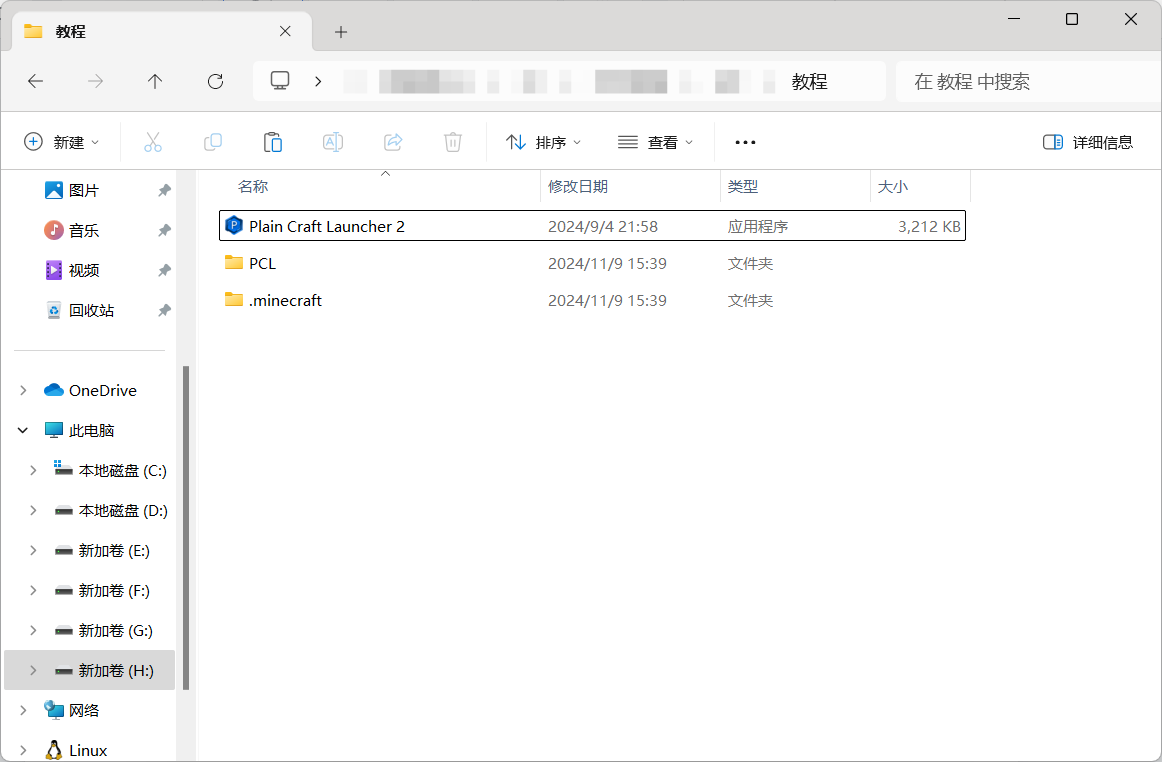This screenshot has height=762, width=1162.
Task: Open the see-more ellipsis menu
Action: click(x=744, y=142)
